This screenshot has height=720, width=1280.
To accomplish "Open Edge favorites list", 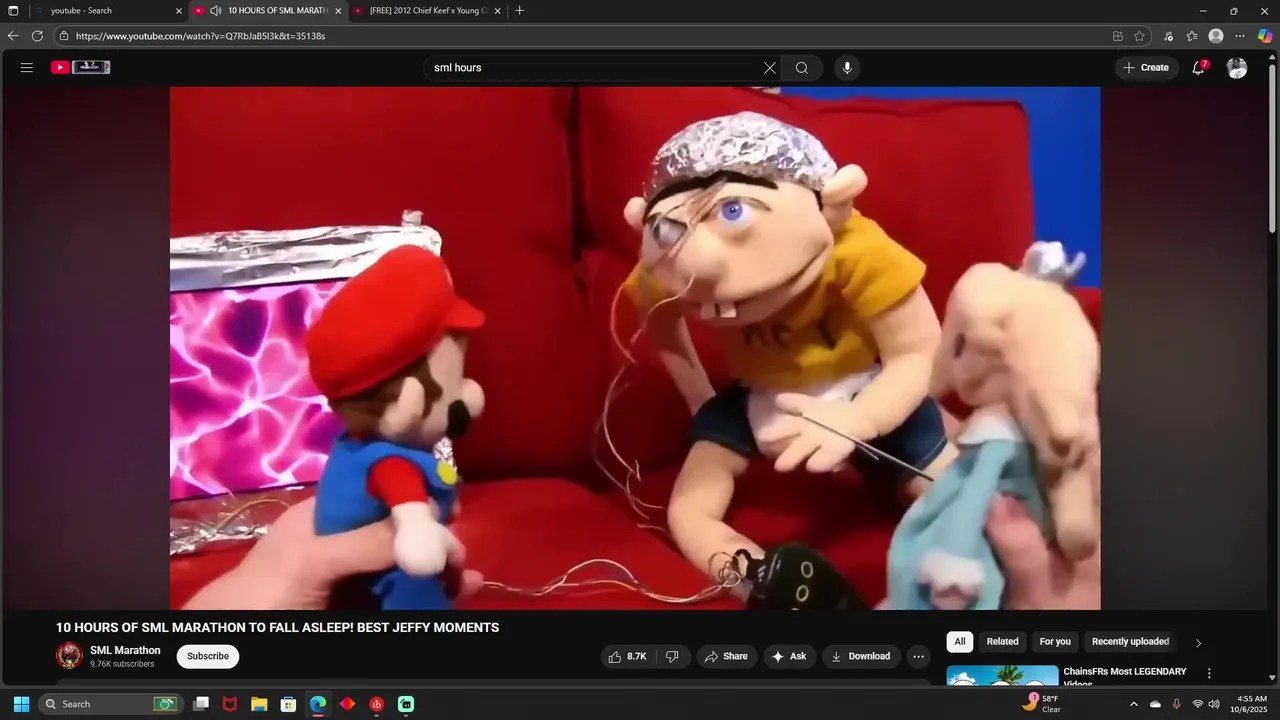I will pyautogui.click(x=1192, y=36).
